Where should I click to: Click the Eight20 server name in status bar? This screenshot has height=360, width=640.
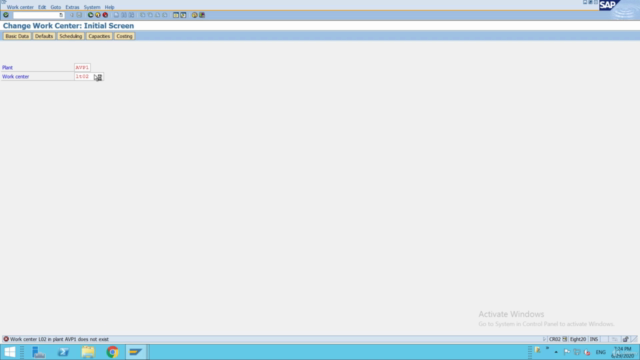tap(578, 339)
